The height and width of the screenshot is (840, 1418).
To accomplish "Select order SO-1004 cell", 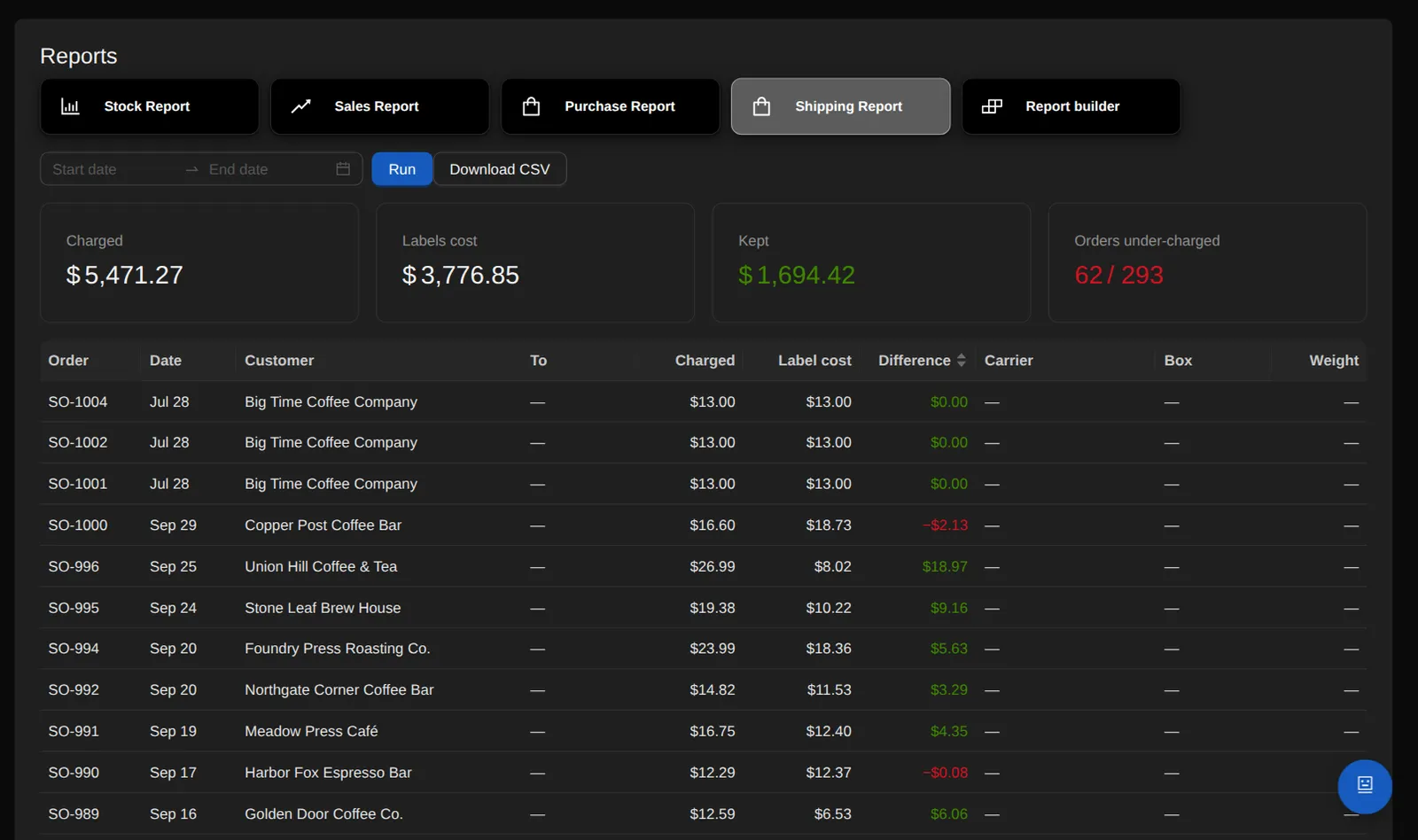I will [x=78, y=402].
